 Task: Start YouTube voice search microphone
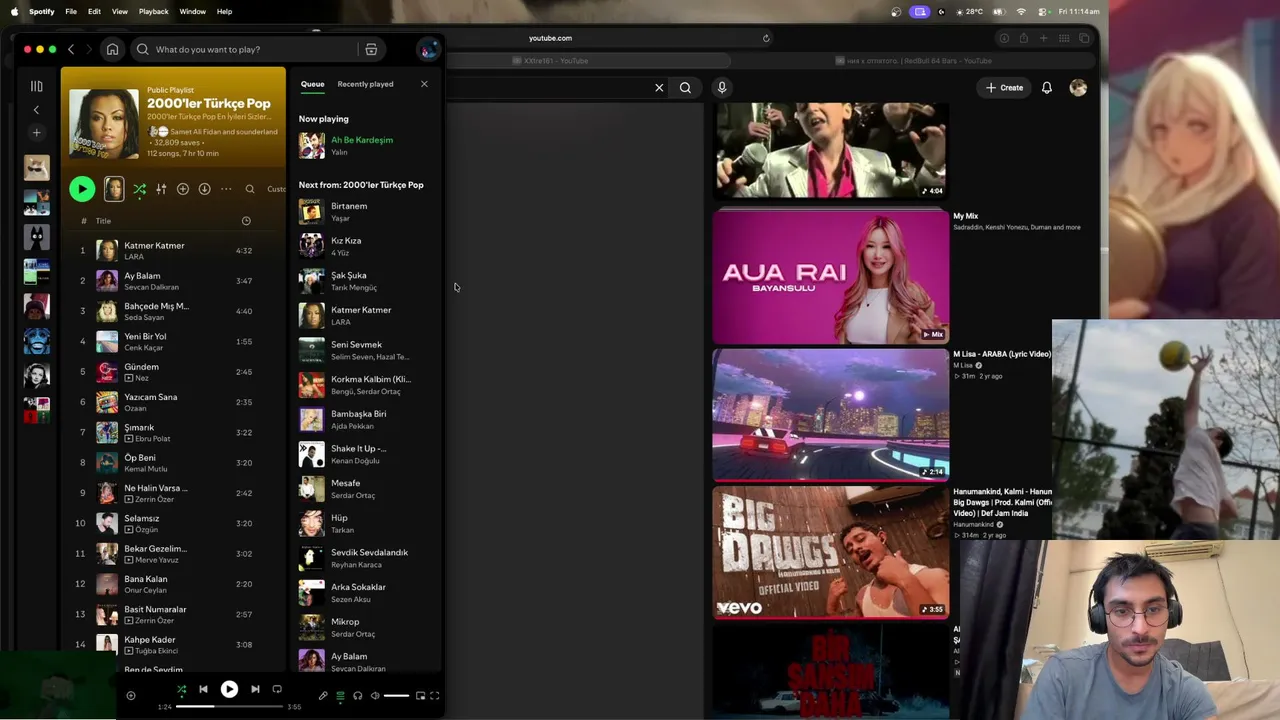[721, 88]
